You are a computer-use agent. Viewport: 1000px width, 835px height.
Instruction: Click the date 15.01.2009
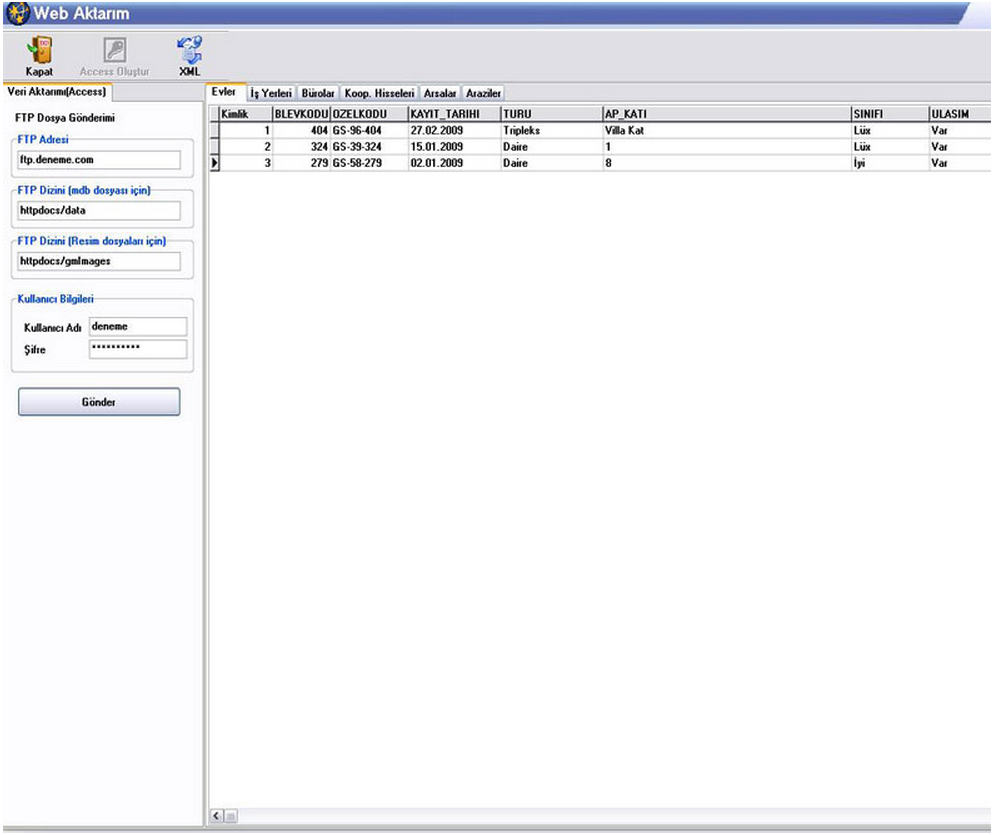point(454,147)
